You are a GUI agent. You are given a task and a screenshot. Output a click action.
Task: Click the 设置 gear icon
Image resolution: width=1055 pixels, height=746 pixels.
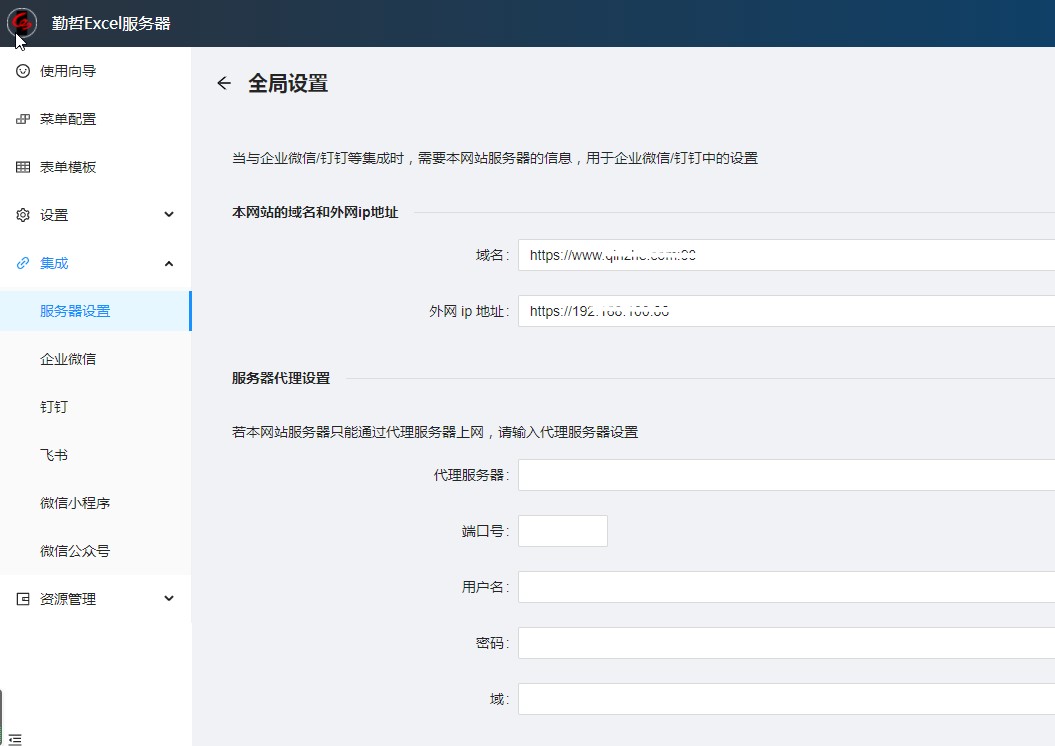click(x=23, y=215)
